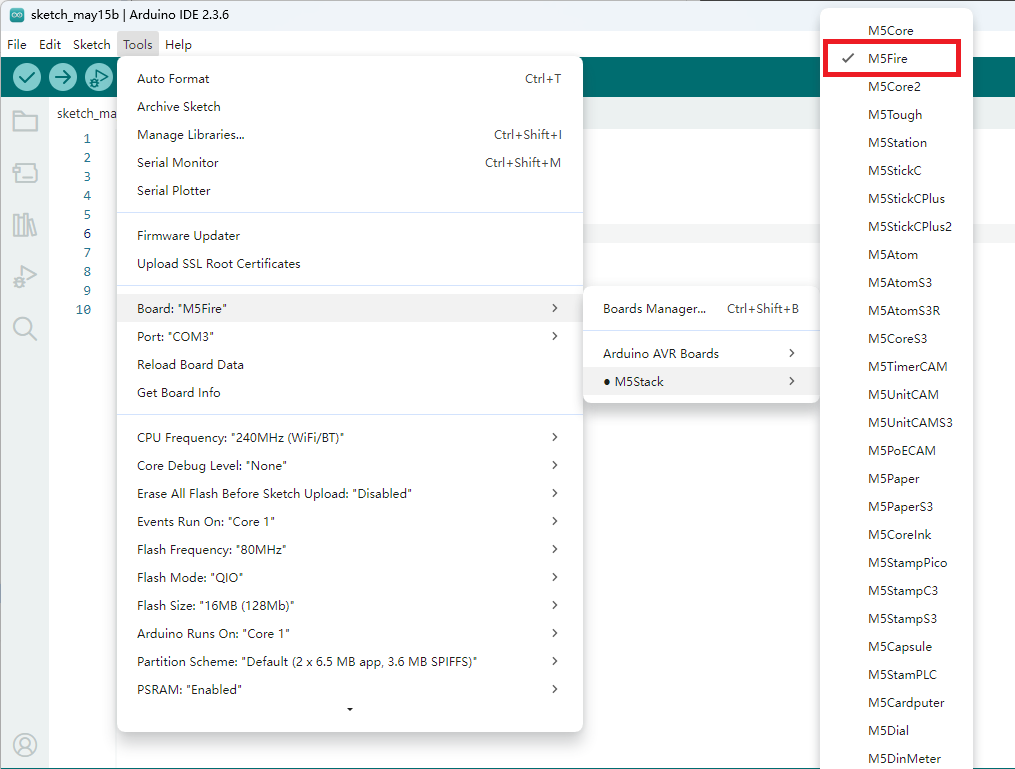Close the Tools menu
This screenshot has height=769, width=1015.
coord(138,45)
